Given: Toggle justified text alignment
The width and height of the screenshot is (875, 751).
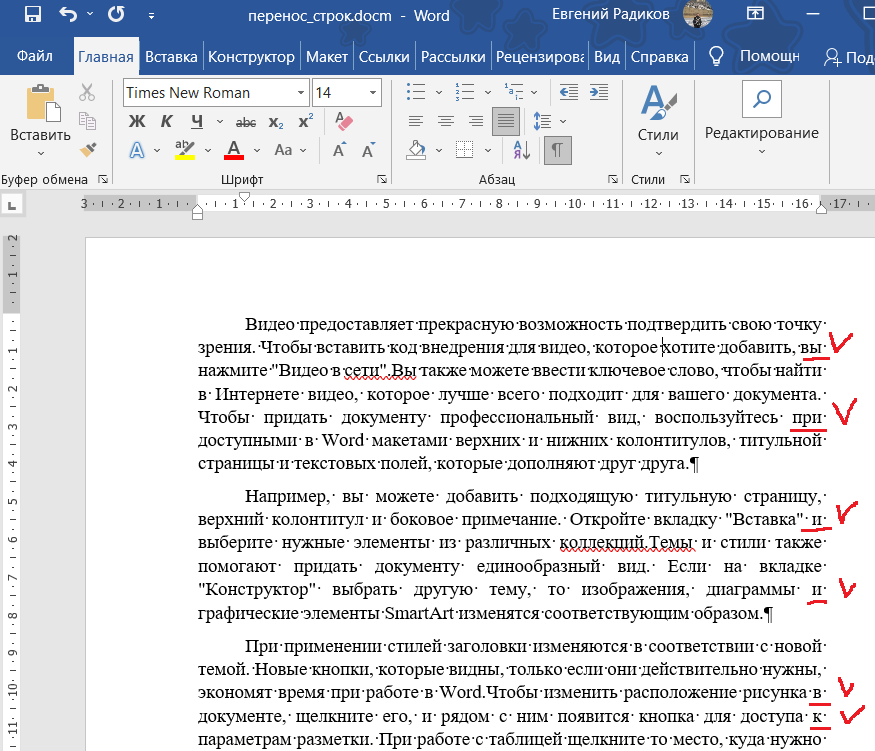Looking at the screenshot, I should (x=506, y=121).
